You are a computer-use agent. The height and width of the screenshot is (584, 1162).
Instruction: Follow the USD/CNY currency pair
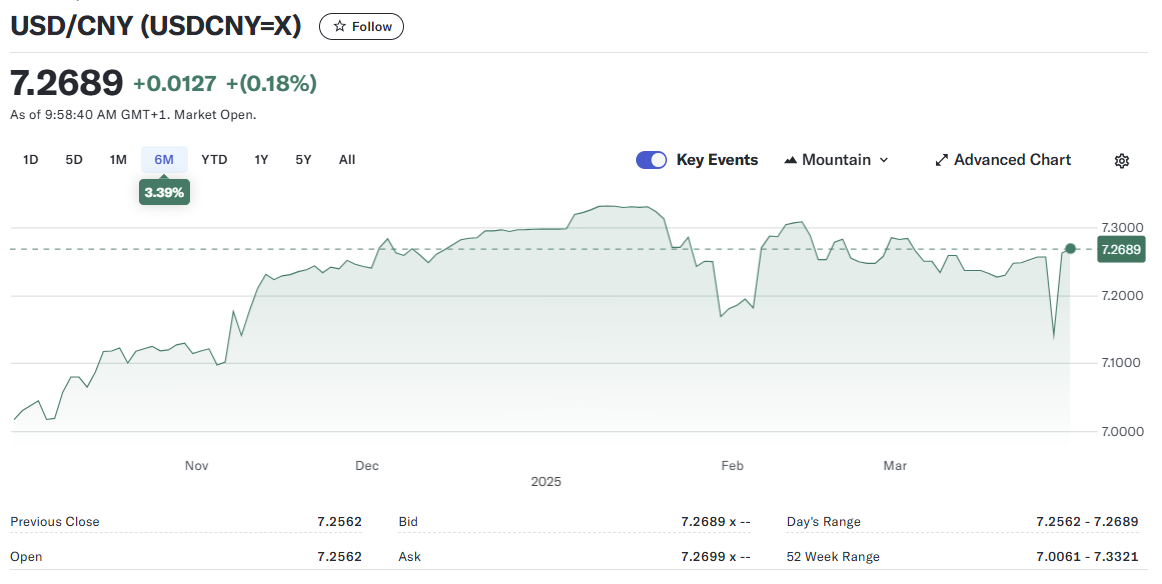[x=361, y=27]
